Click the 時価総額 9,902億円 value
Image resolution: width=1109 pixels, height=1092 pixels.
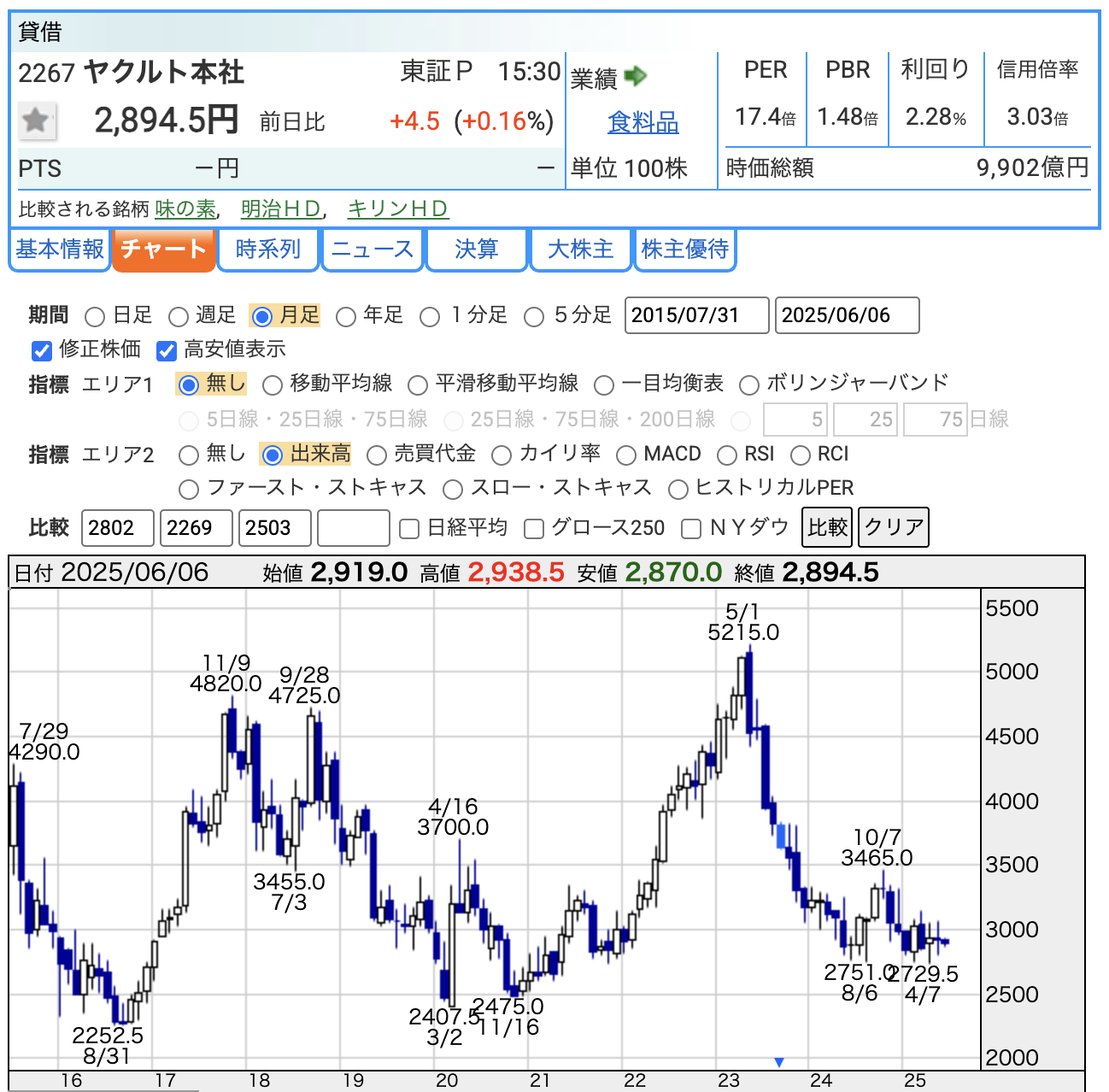point(1033,167)
